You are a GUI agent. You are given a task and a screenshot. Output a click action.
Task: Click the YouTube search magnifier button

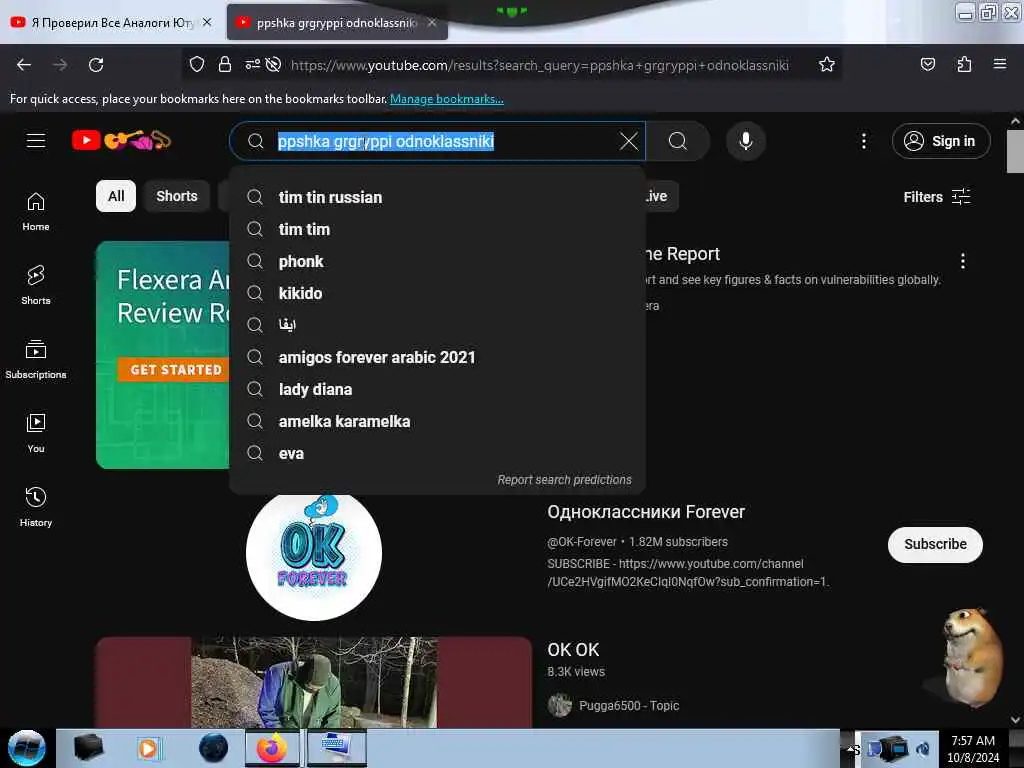tap(678, 141)
